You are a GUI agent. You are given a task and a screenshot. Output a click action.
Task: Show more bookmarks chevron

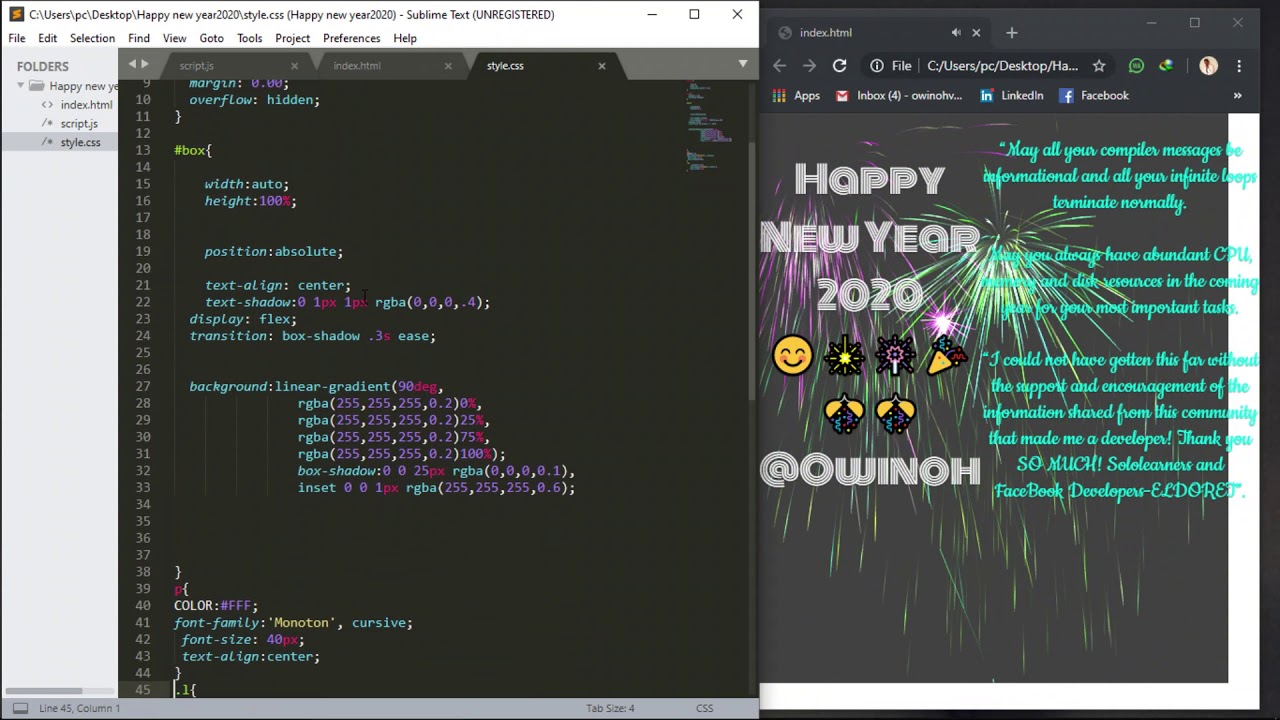1237,95
